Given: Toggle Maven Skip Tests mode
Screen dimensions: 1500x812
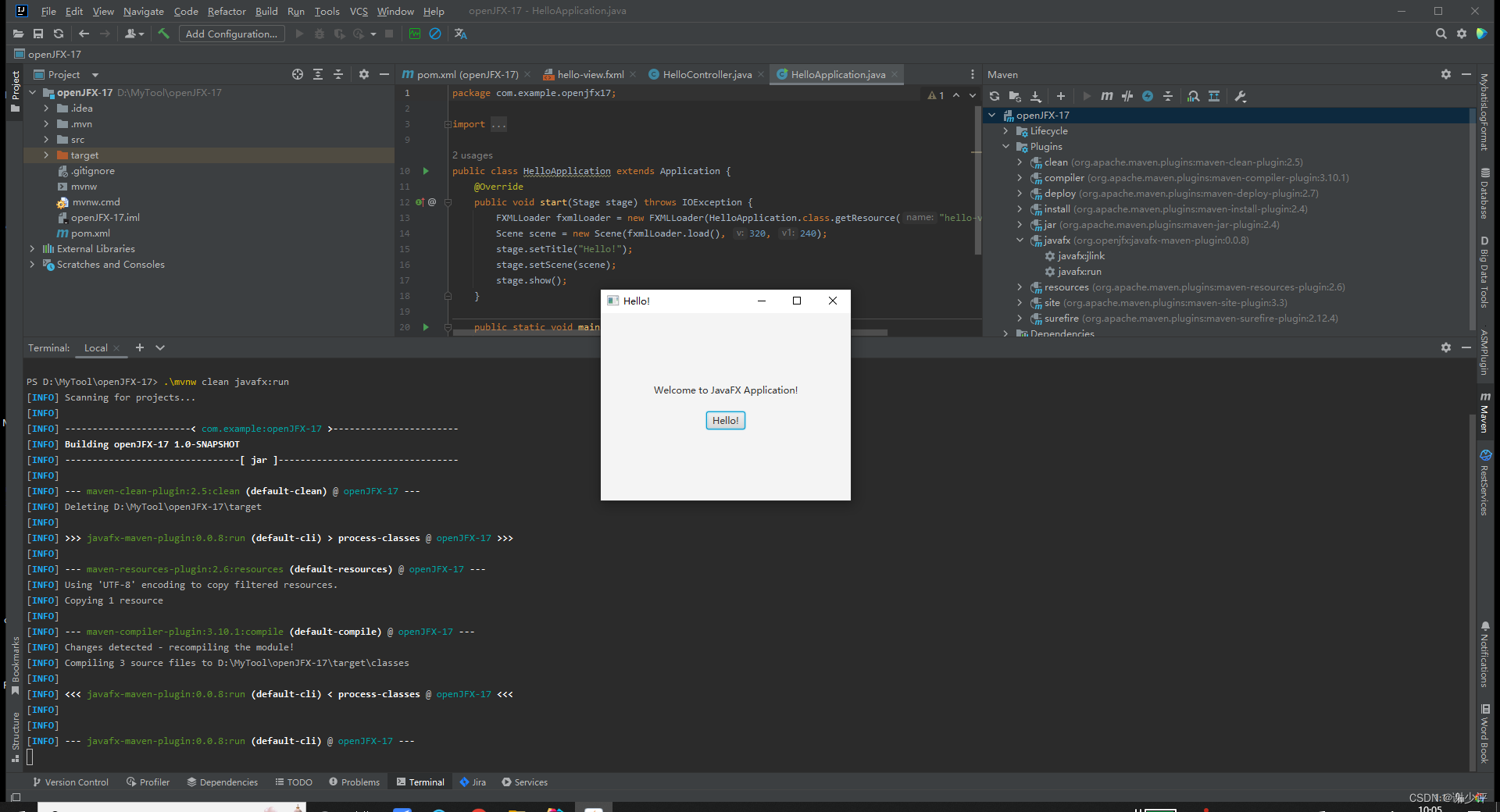Looking at the screenshot, I should pyautogui.click(x=1148, y=96).
